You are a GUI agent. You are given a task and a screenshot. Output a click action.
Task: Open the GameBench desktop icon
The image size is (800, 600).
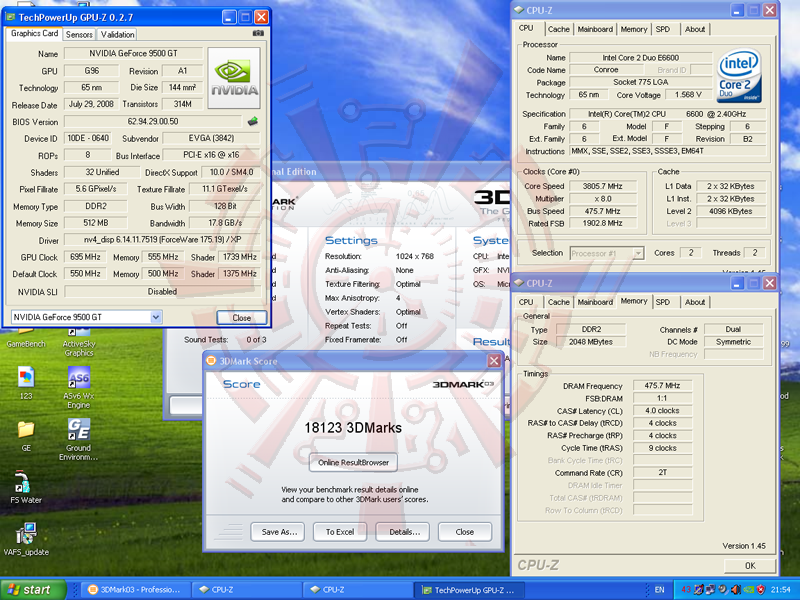[x=26, y=339]
